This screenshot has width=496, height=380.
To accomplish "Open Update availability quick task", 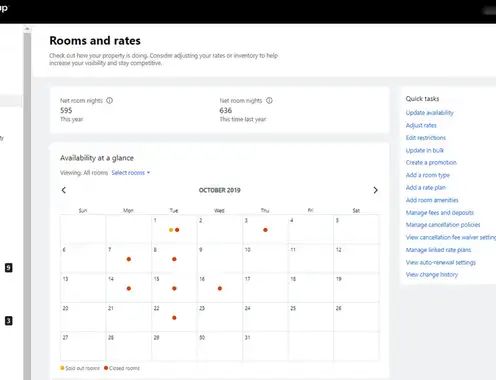I will 430,113.
